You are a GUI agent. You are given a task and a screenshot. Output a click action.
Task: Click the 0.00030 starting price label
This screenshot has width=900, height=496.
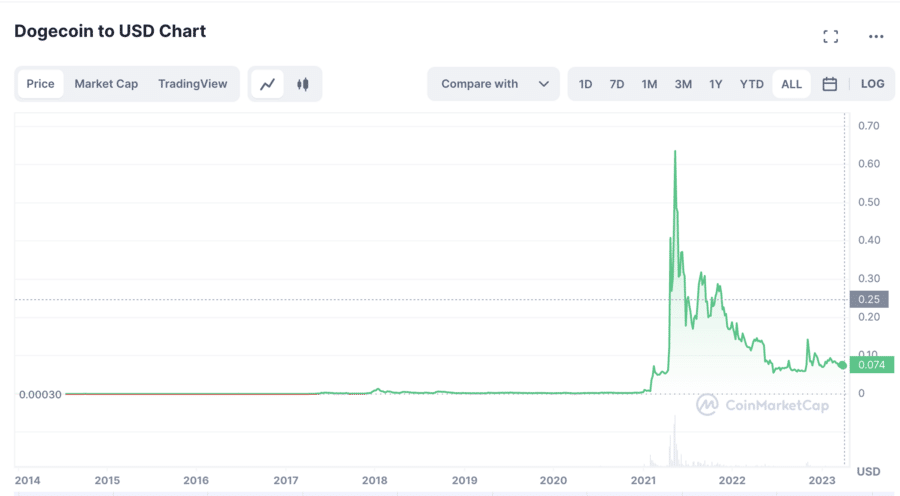(x=40, y=394)
